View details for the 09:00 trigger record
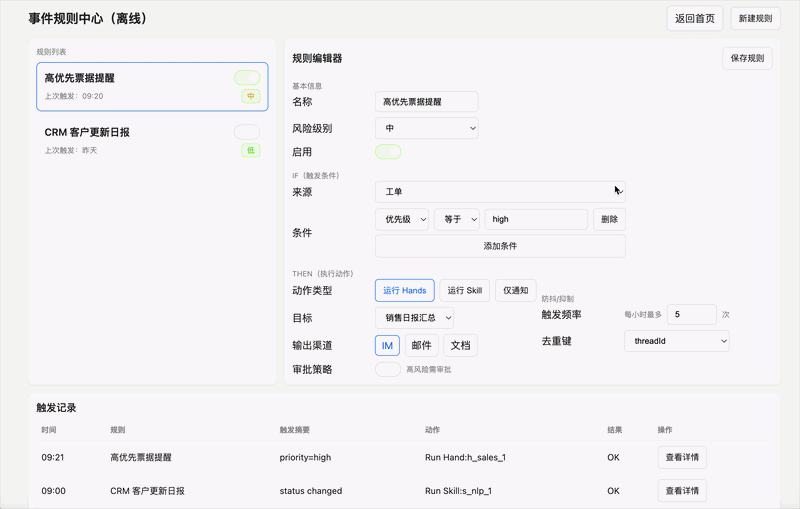This screenshot has width=800, height=509. tap(682, 491)
